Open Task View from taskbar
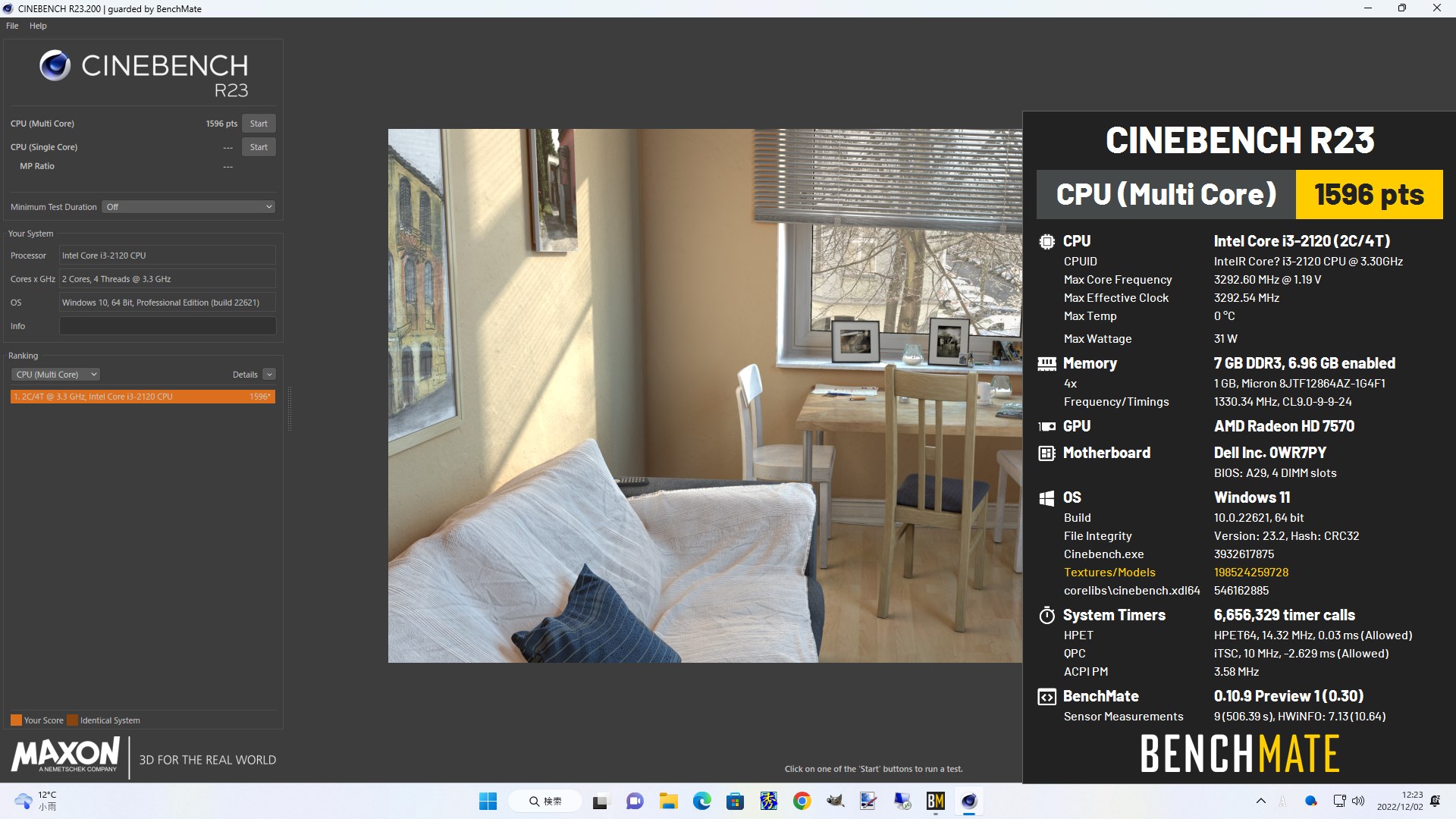Image resolution: width=1456 pixels, height=819 pixels. tap(601, 801)
